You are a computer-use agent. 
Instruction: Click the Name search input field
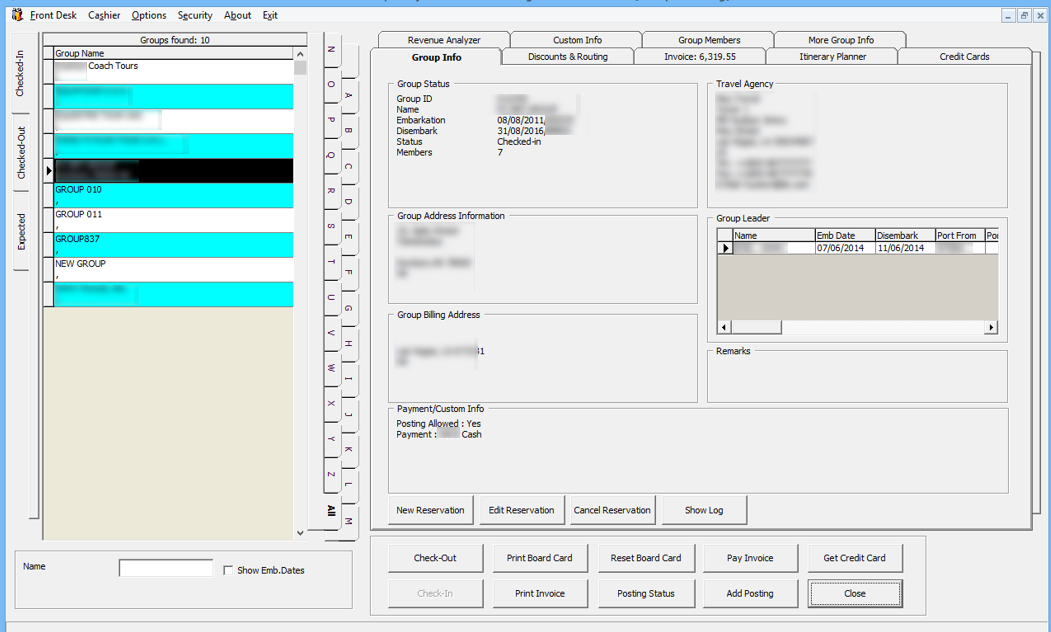pyautogui.click(x=166, y=568)
